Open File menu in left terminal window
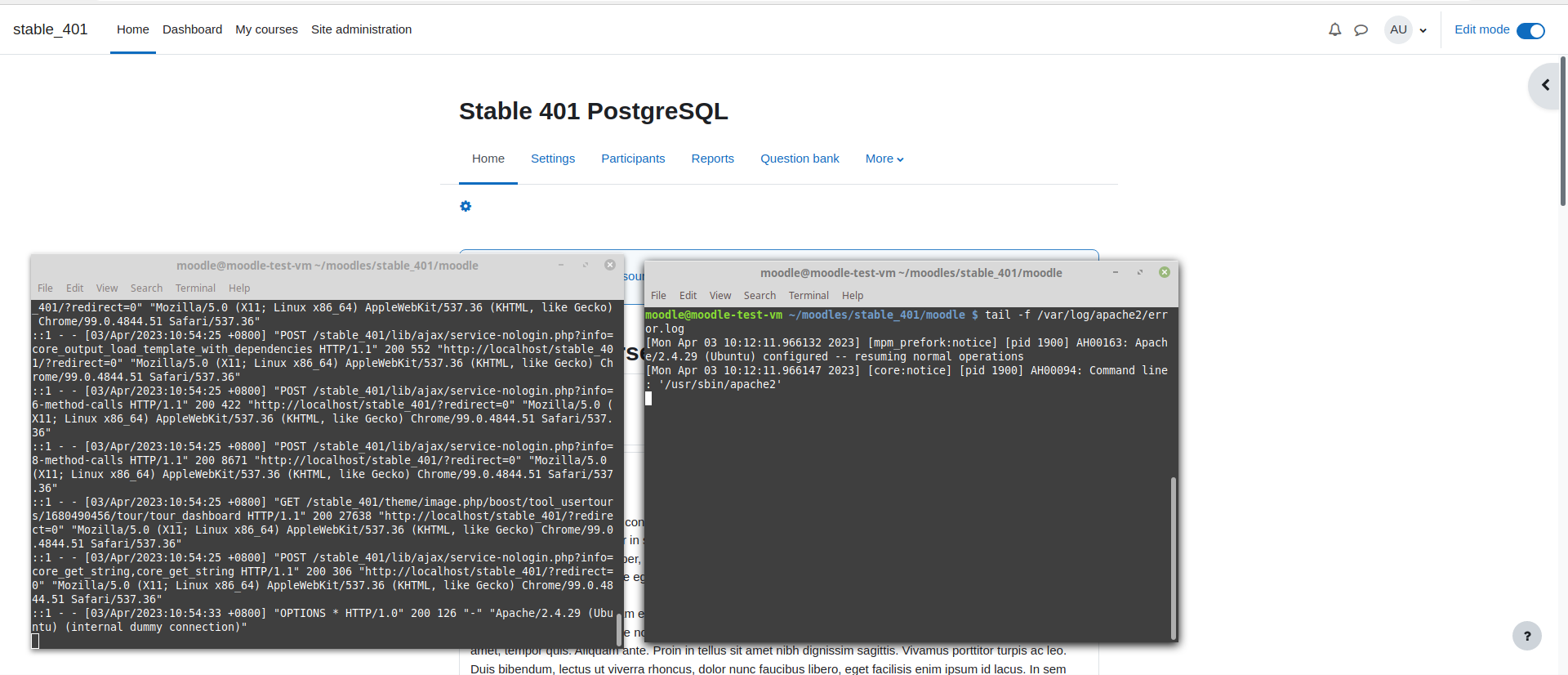The width and height of the screenshot is (1568, 675). coord(45,288)
